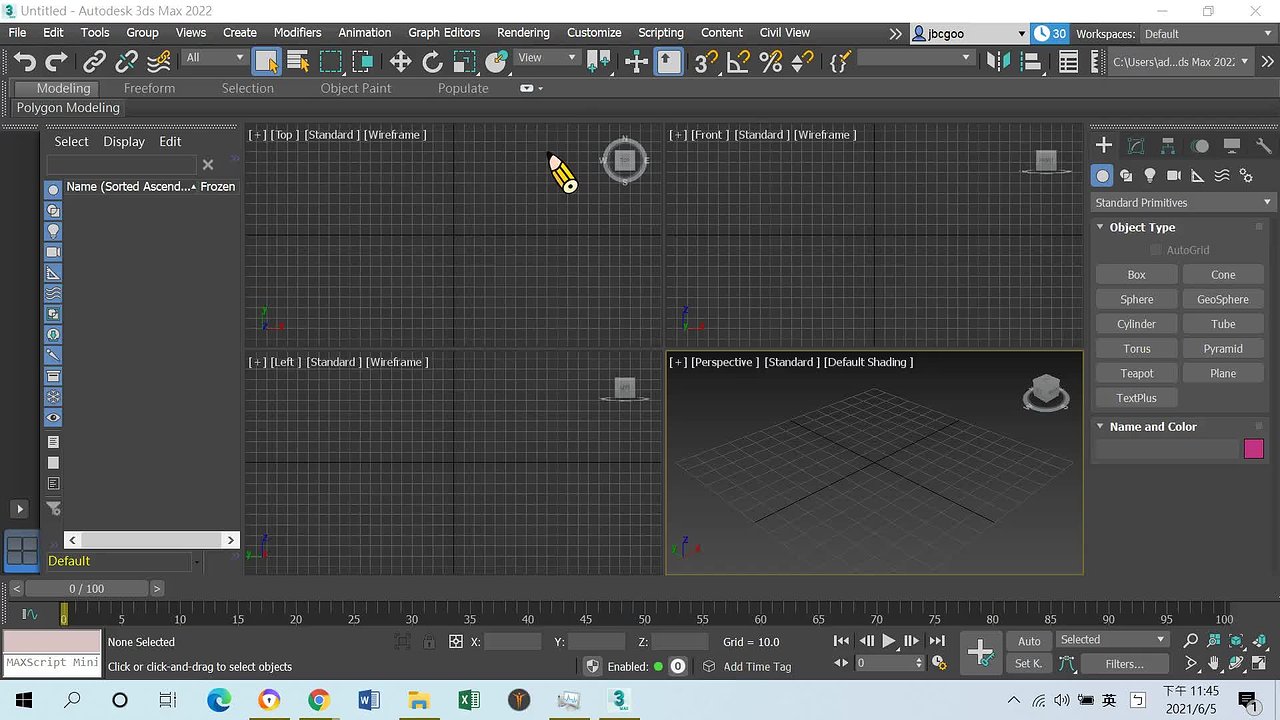Open the Graph Editors menu
This screenshot has width=1280, height=720.
(x=444, y=33)
